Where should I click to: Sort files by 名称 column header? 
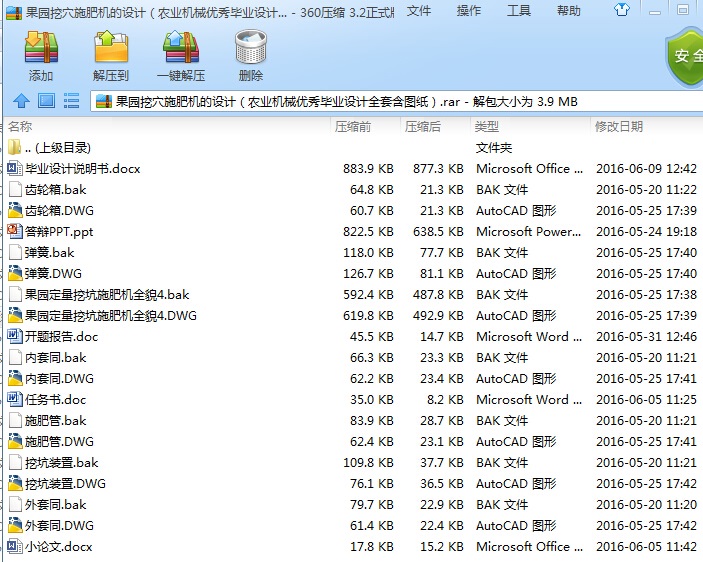pos(20,127)
